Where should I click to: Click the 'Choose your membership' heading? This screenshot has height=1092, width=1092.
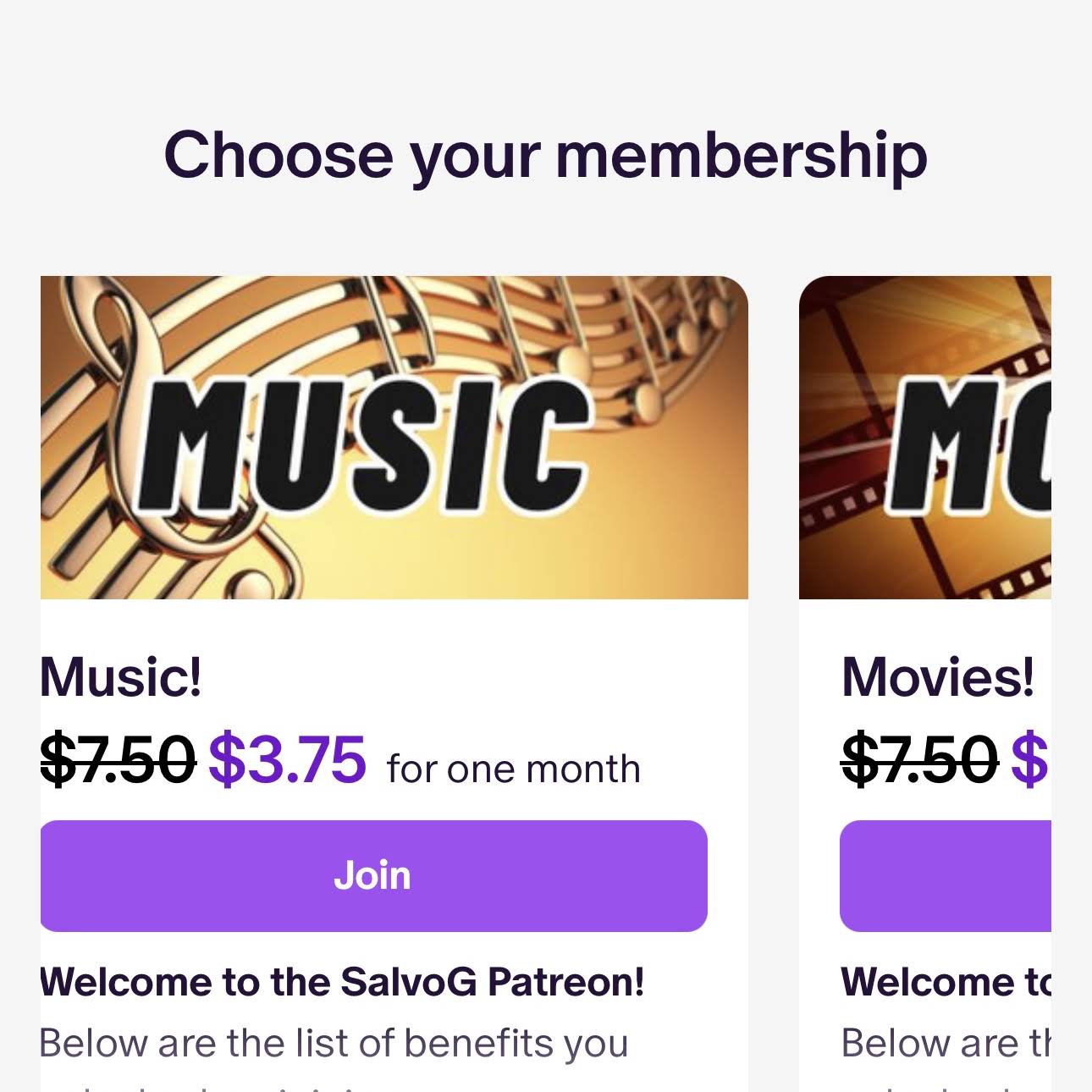pos(545,155)
